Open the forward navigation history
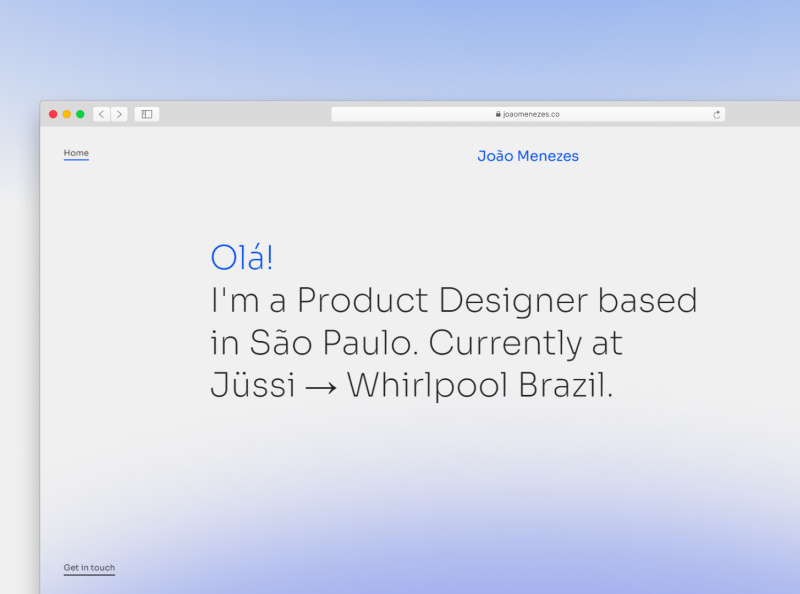This screenshot has height=594, width=800. pyautogui.click(x=119, y=114)
